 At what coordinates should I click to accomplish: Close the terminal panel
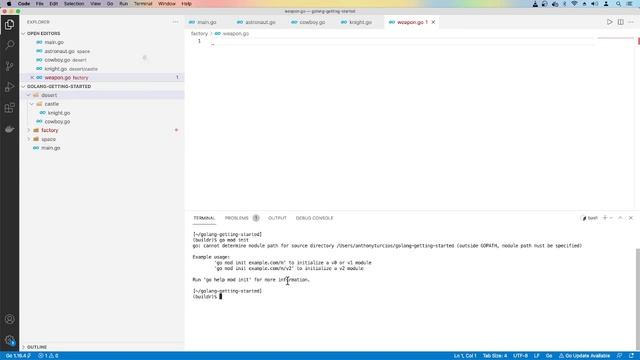631,218
